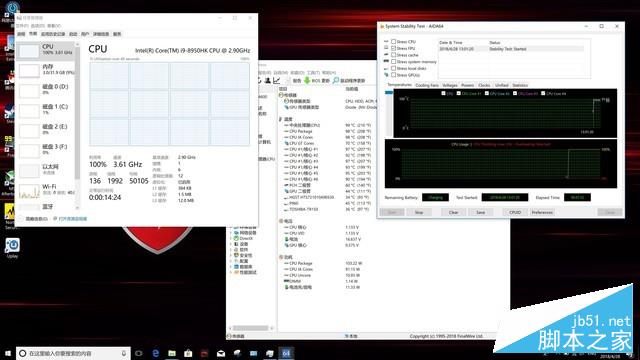Click the AIDA64 icon on the taskbar

(286, 353)
